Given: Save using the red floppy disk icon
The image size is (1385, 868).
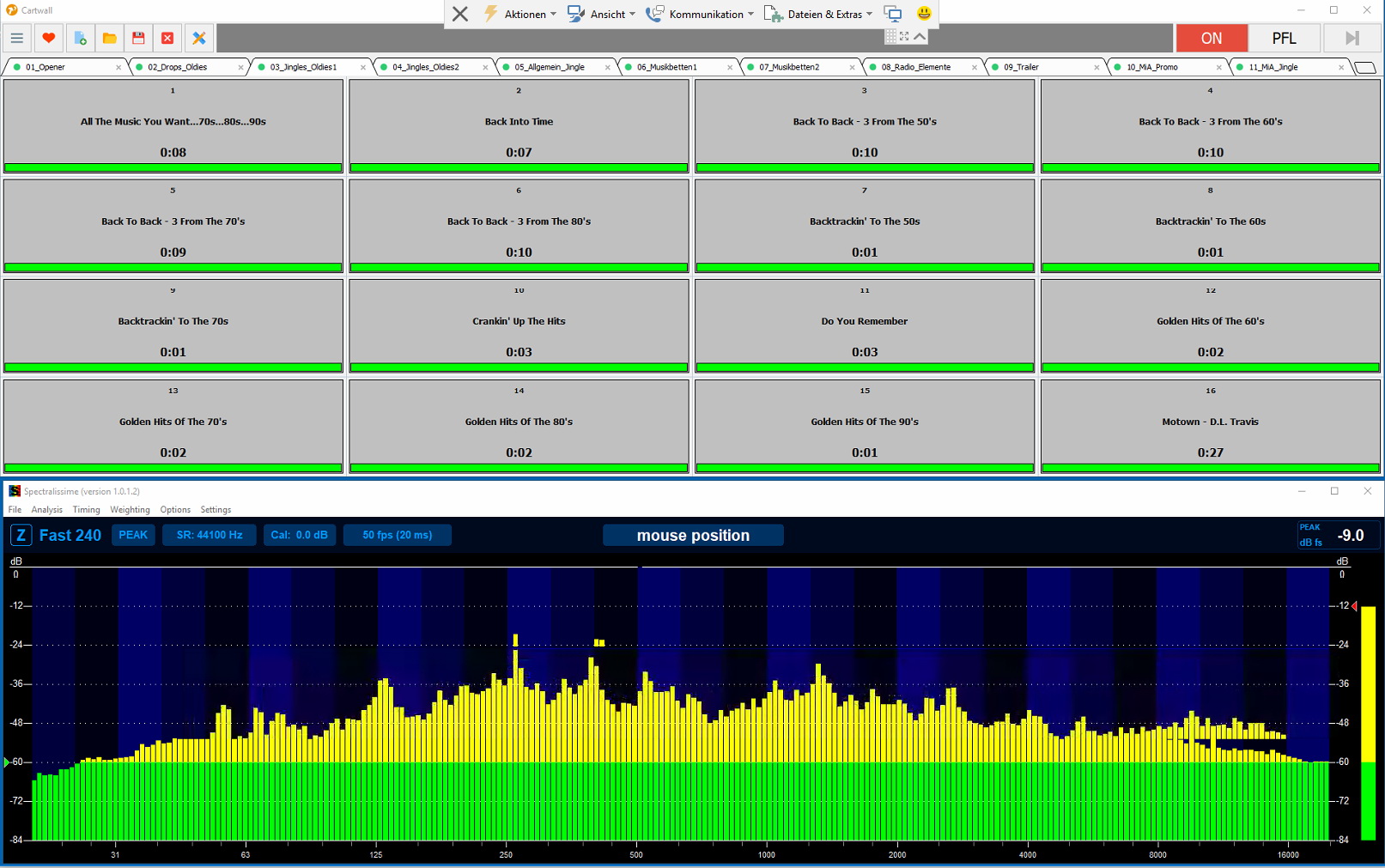Looking at the screenshot, I should coord(138,38).
